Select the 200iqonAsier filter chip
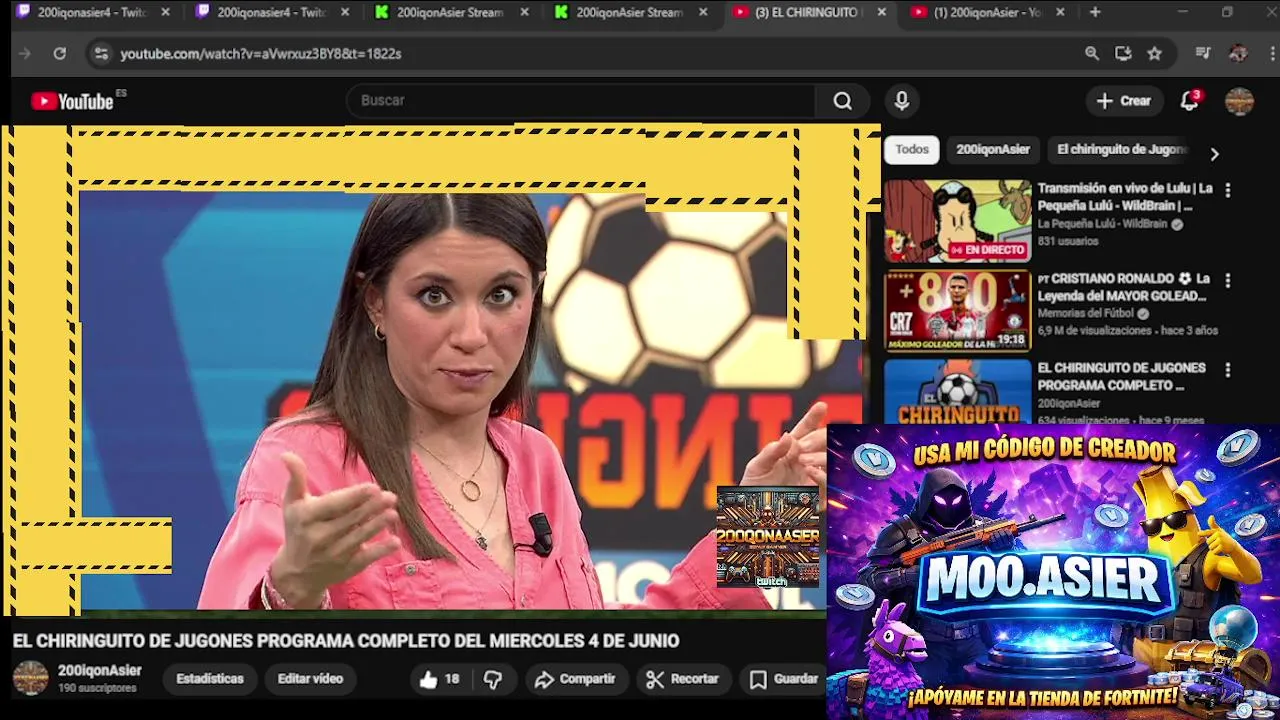This screenshot has height=720, width=1280. (x=993, y=150)
